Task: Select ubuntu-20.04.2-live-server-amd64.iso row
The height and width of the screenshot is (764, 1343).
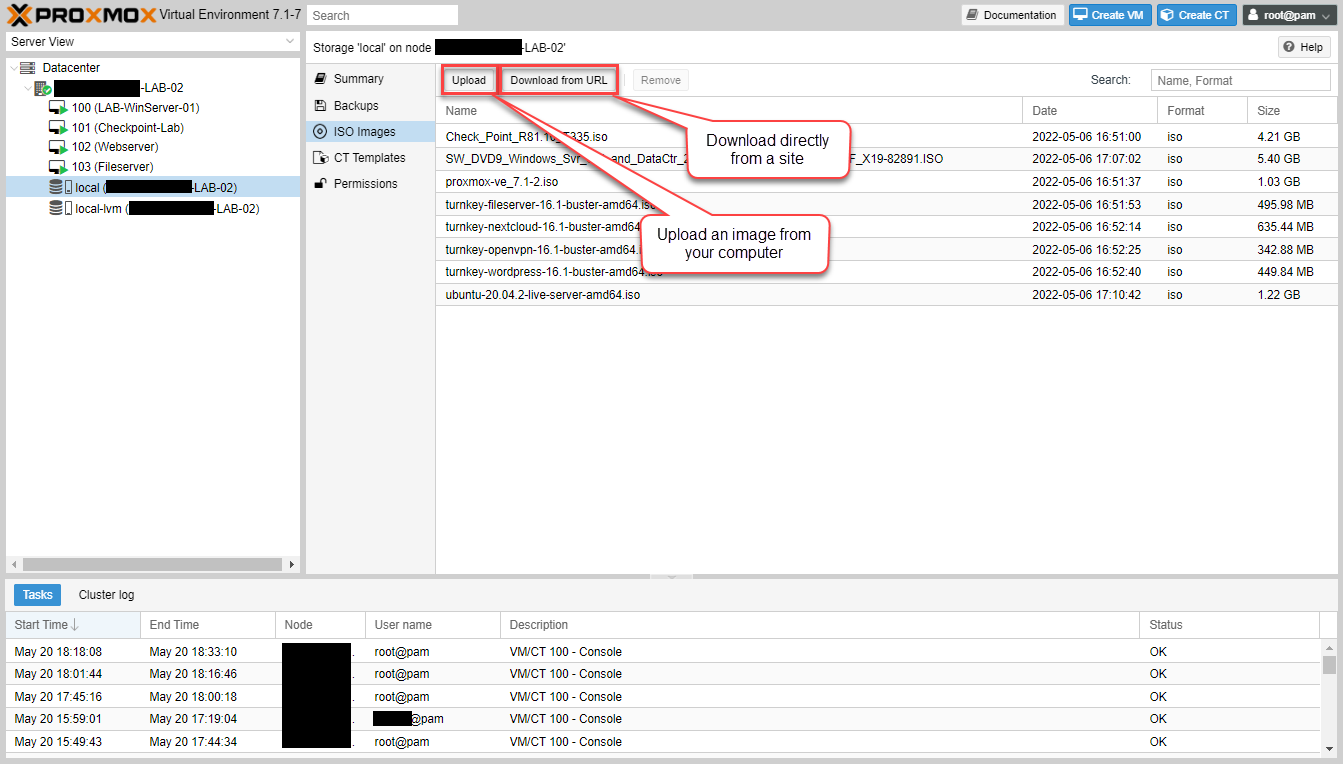Action: point(886,295)
